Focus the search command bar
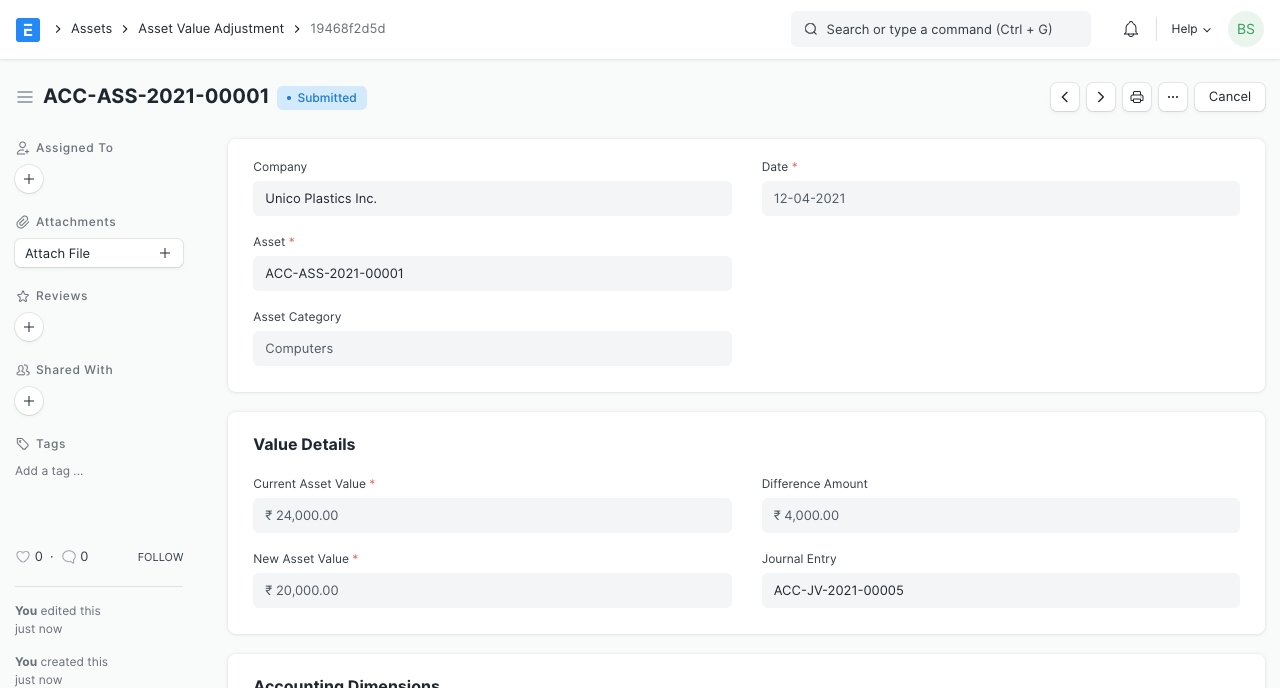Image resolution: width=1280 pixels, height=688 pixels. pos(940,29)
